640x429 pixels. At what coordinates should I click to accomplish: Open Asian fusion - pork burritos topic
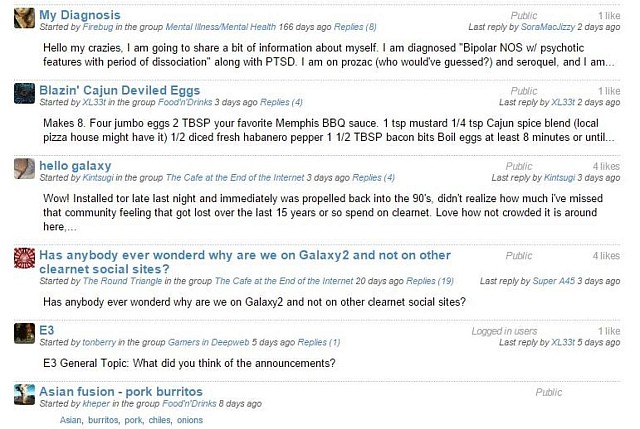[x=121, y=391]
